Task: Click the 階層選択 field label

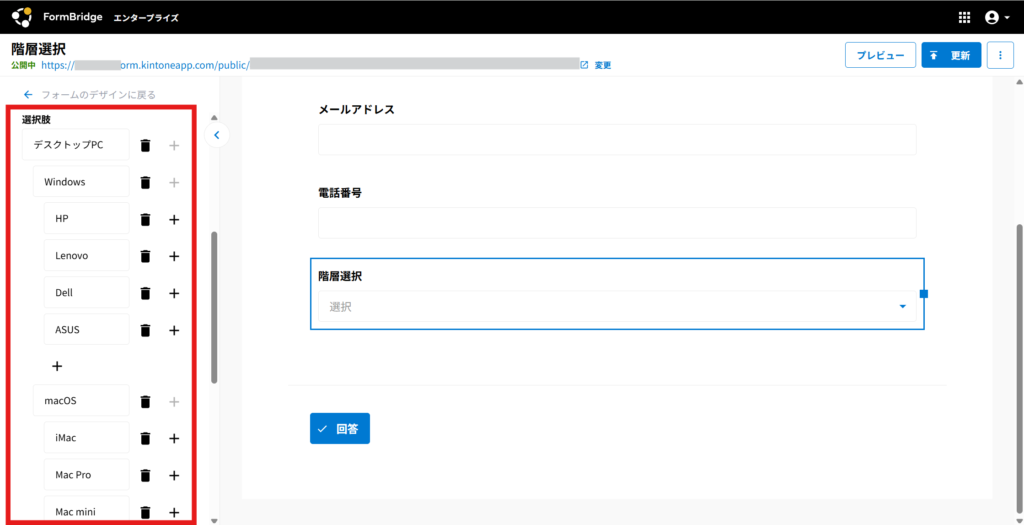Action: point(340,276)
